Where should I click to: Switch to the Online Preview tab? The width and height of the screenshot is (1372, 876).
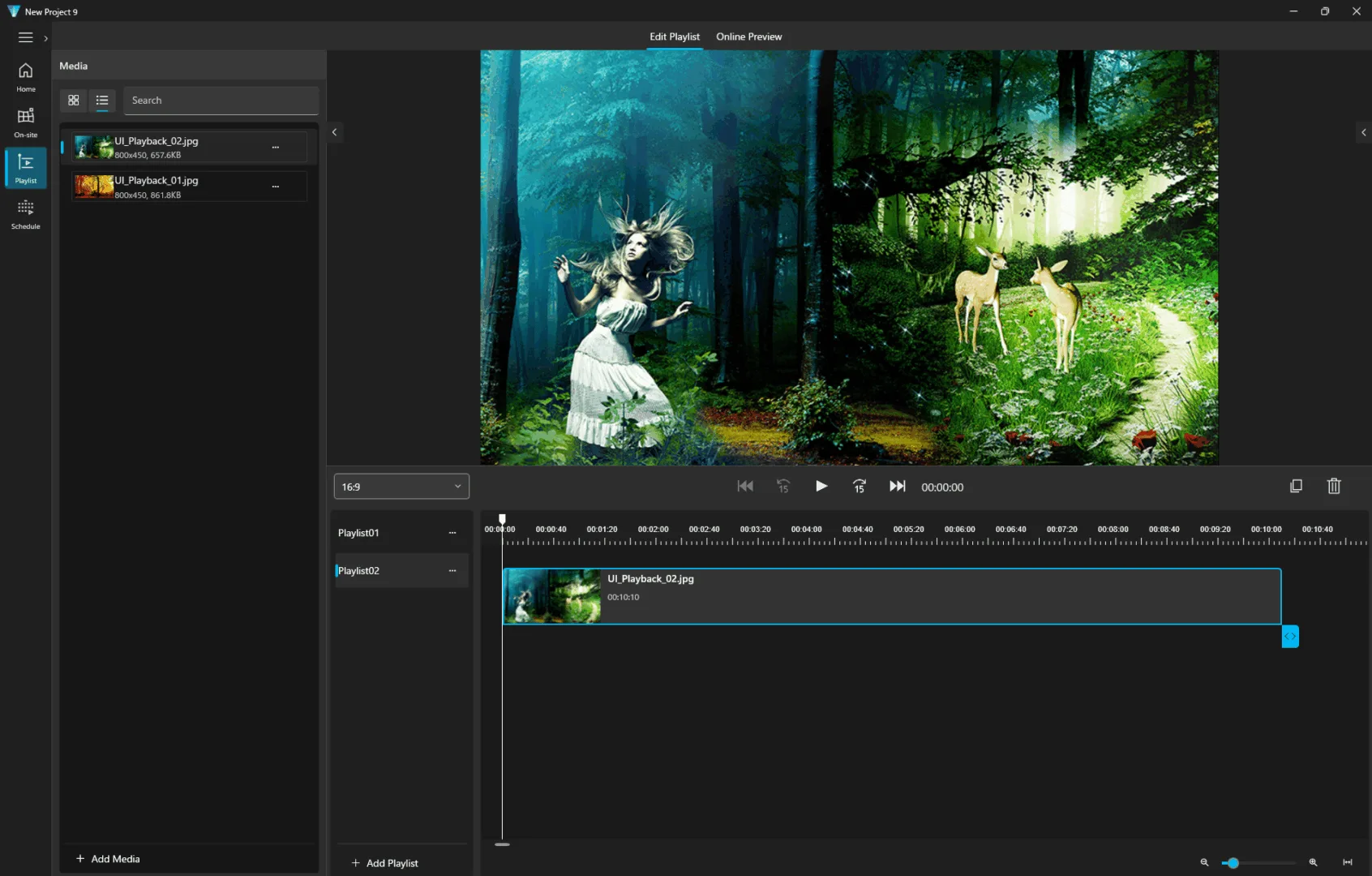tap(748, 36)
